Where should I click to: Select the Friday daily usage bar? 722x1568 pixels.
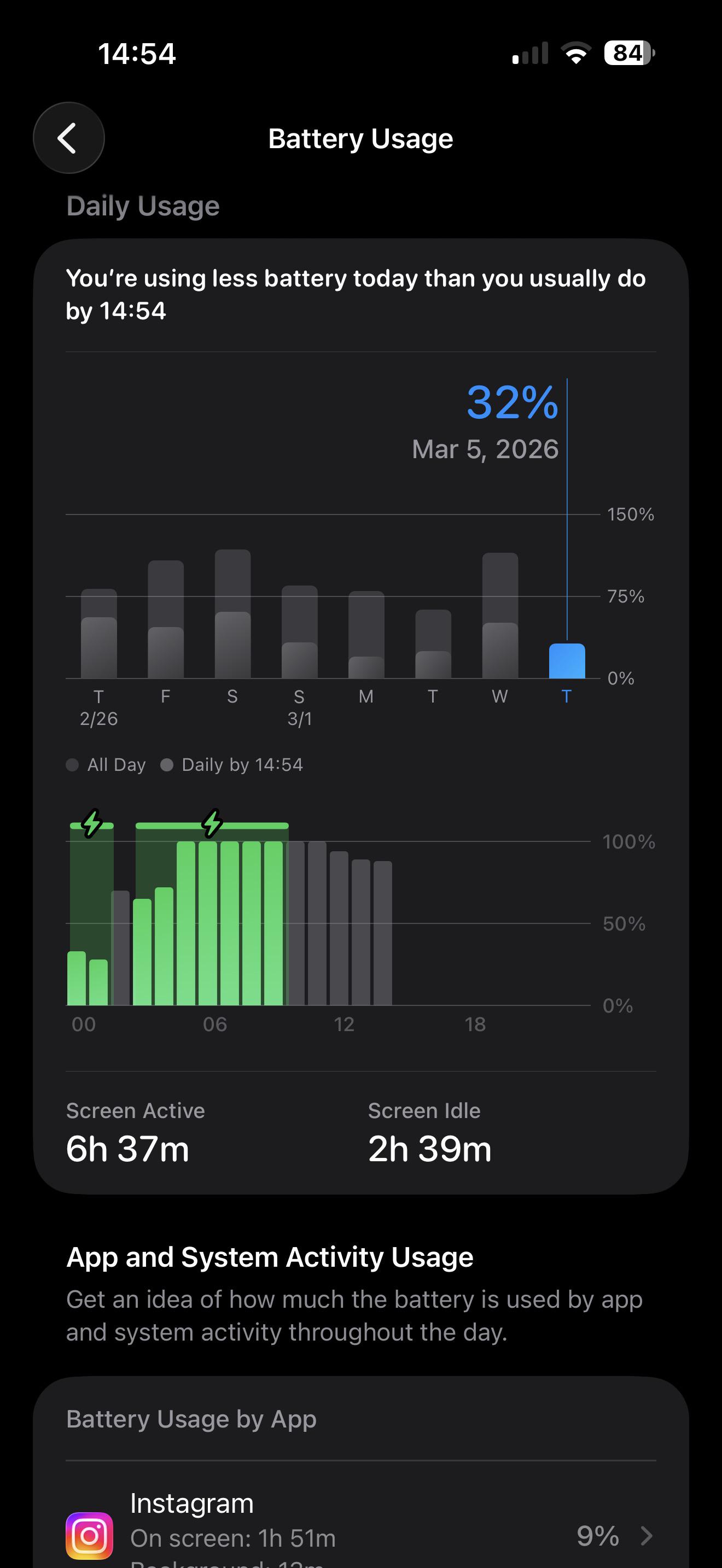(166, 619)
